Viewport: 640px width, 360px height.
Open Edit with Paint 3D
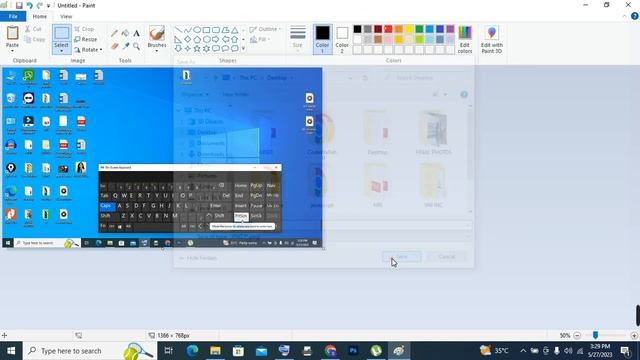[491, 40]
